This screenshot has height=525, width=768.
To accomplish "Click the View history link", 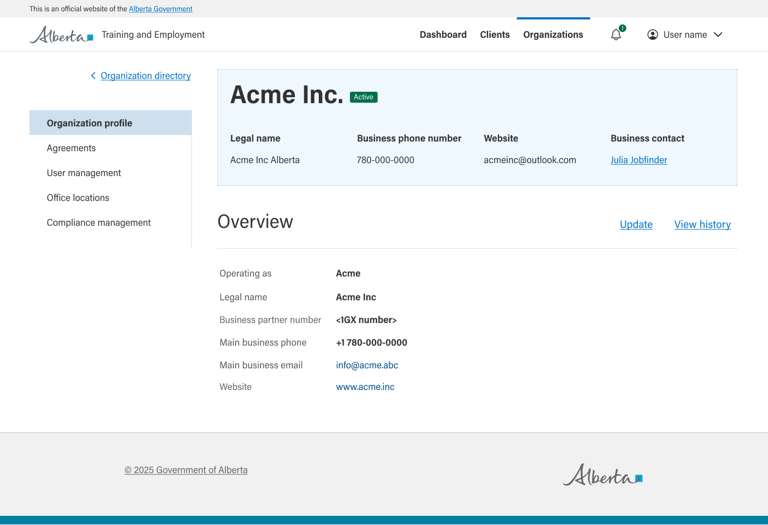I will tap(702, 224).
